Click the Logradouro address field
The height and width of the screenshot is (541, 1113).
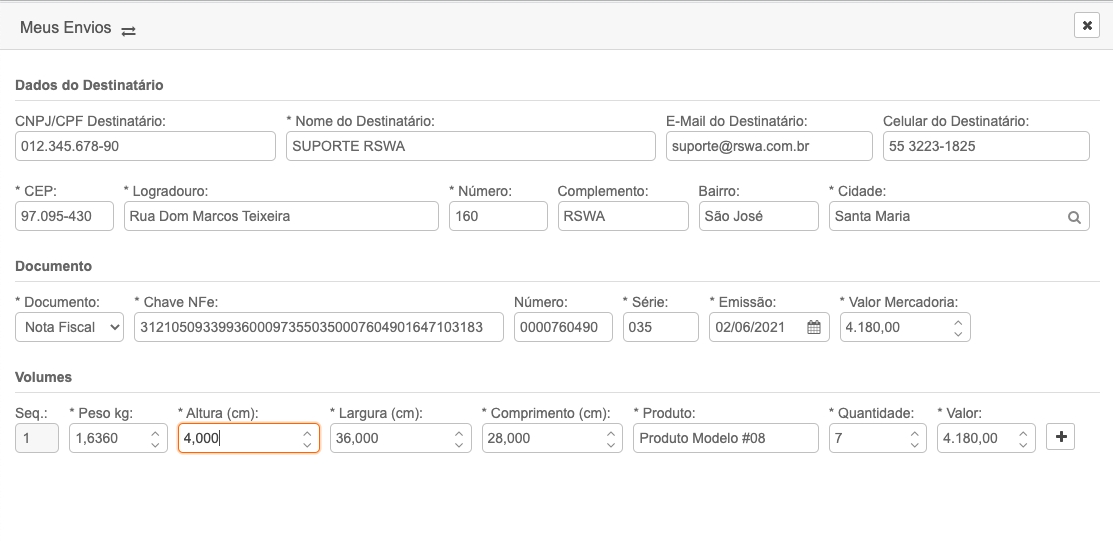(281, 216)
